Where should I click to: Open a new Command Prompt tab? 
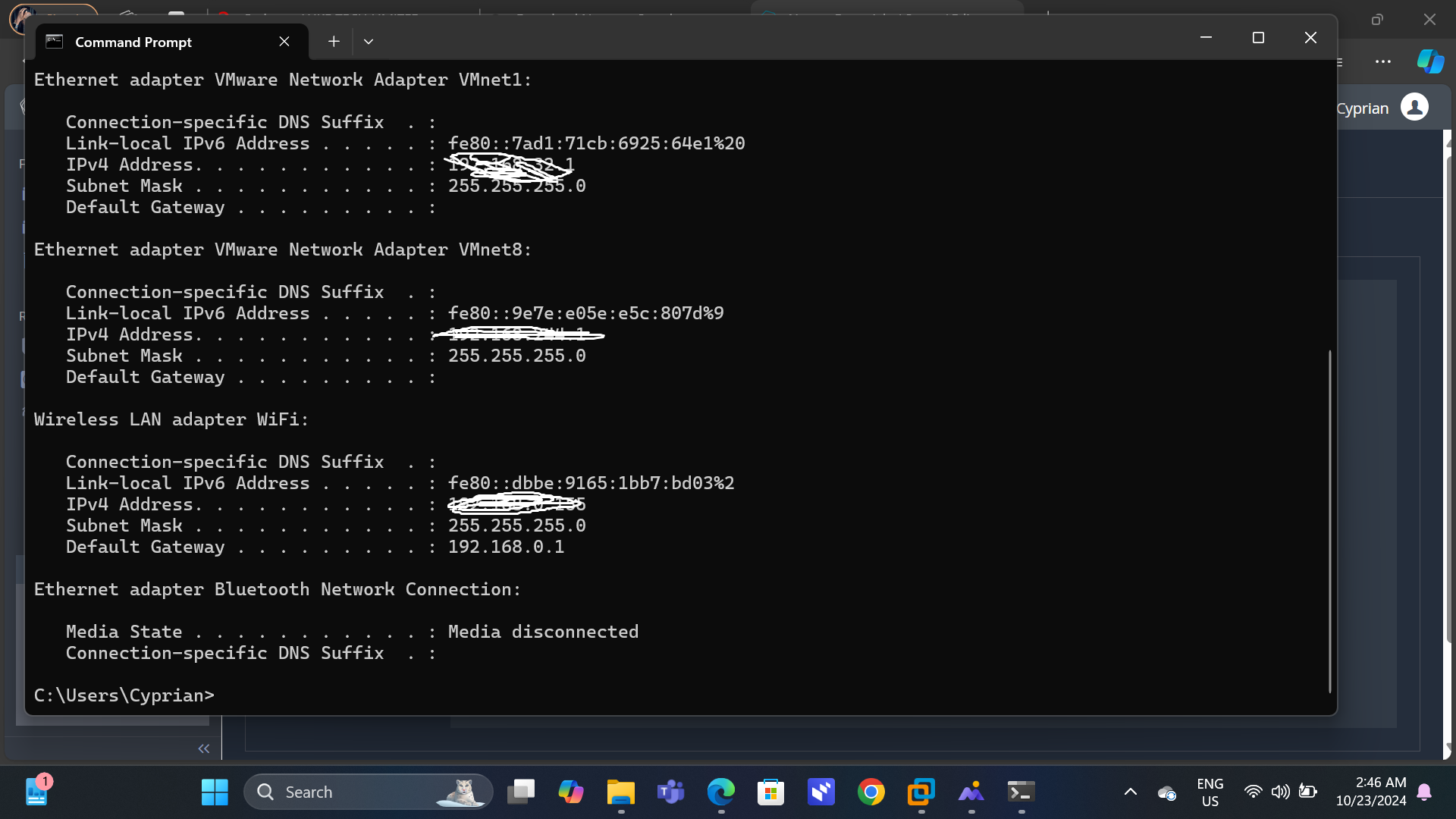pos(334,42)
